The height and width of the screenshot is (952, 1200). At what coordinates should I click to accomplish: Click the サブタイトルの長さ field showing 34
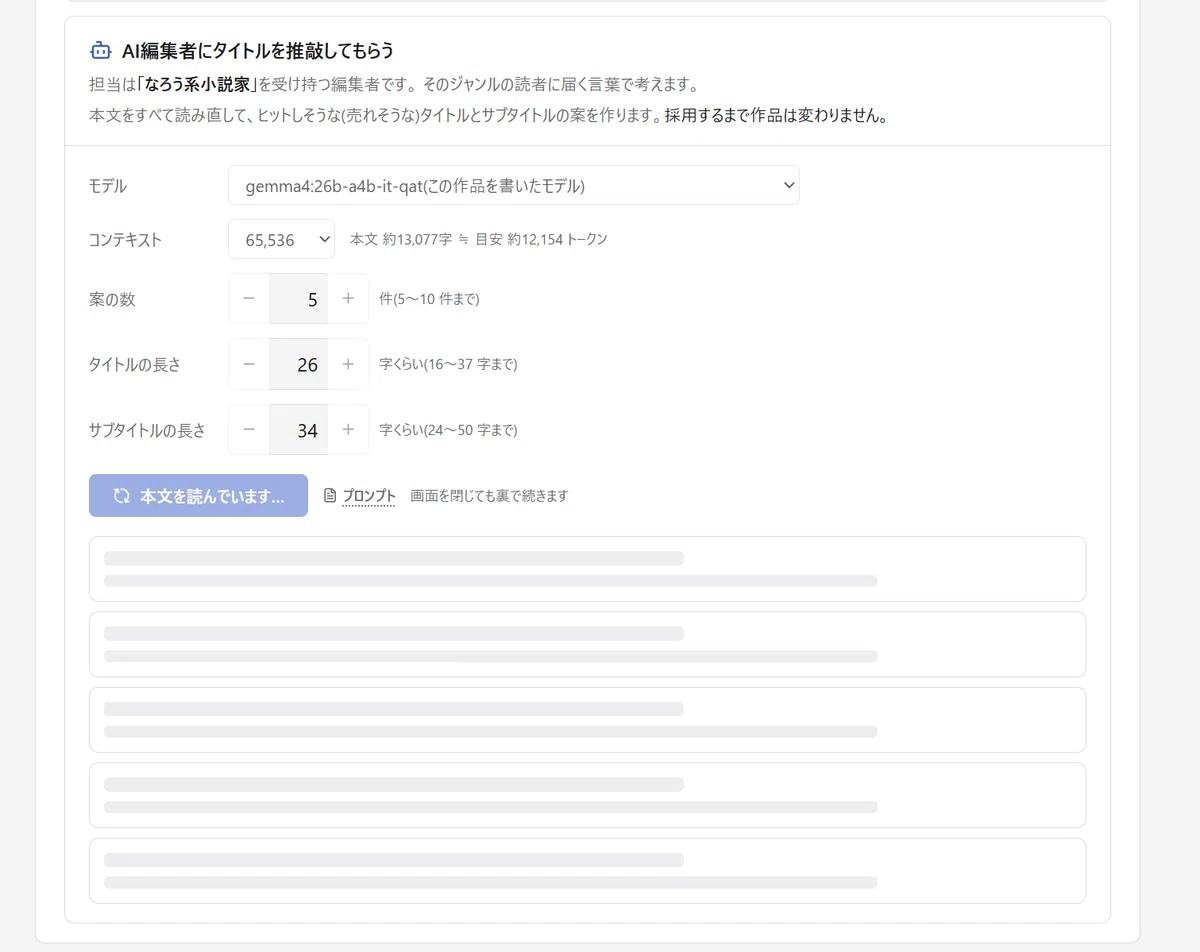pos(298,430)
